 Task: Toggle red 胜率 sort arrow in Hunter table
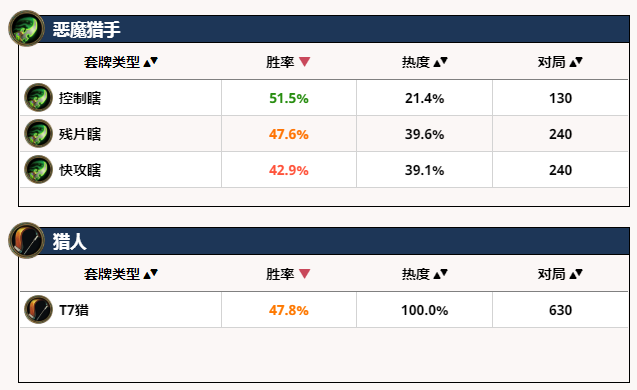[304, 274]
